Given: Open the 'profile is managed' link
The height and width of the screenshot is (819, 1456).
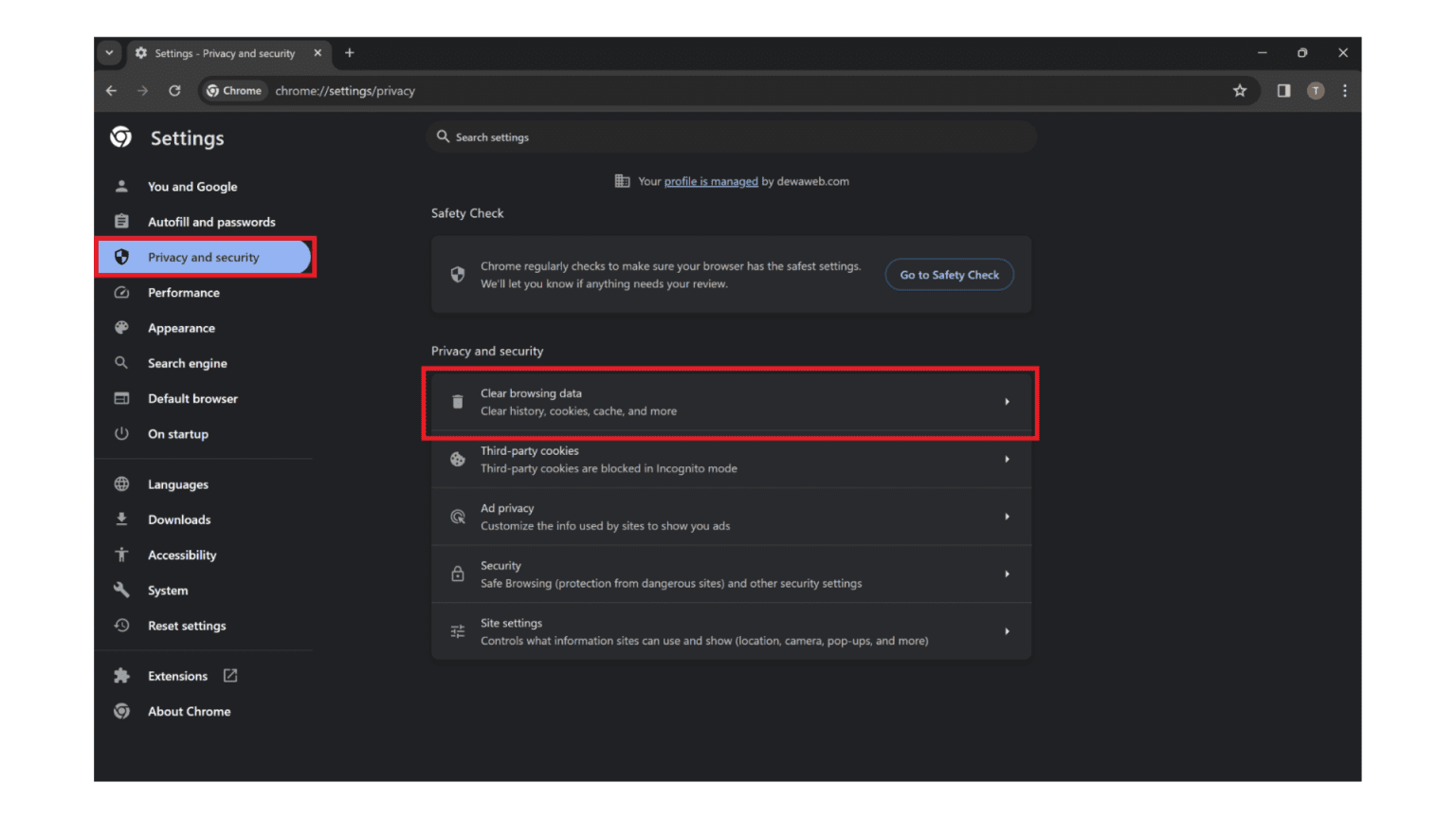Looking at the screenshot, I should pos(710,182).
